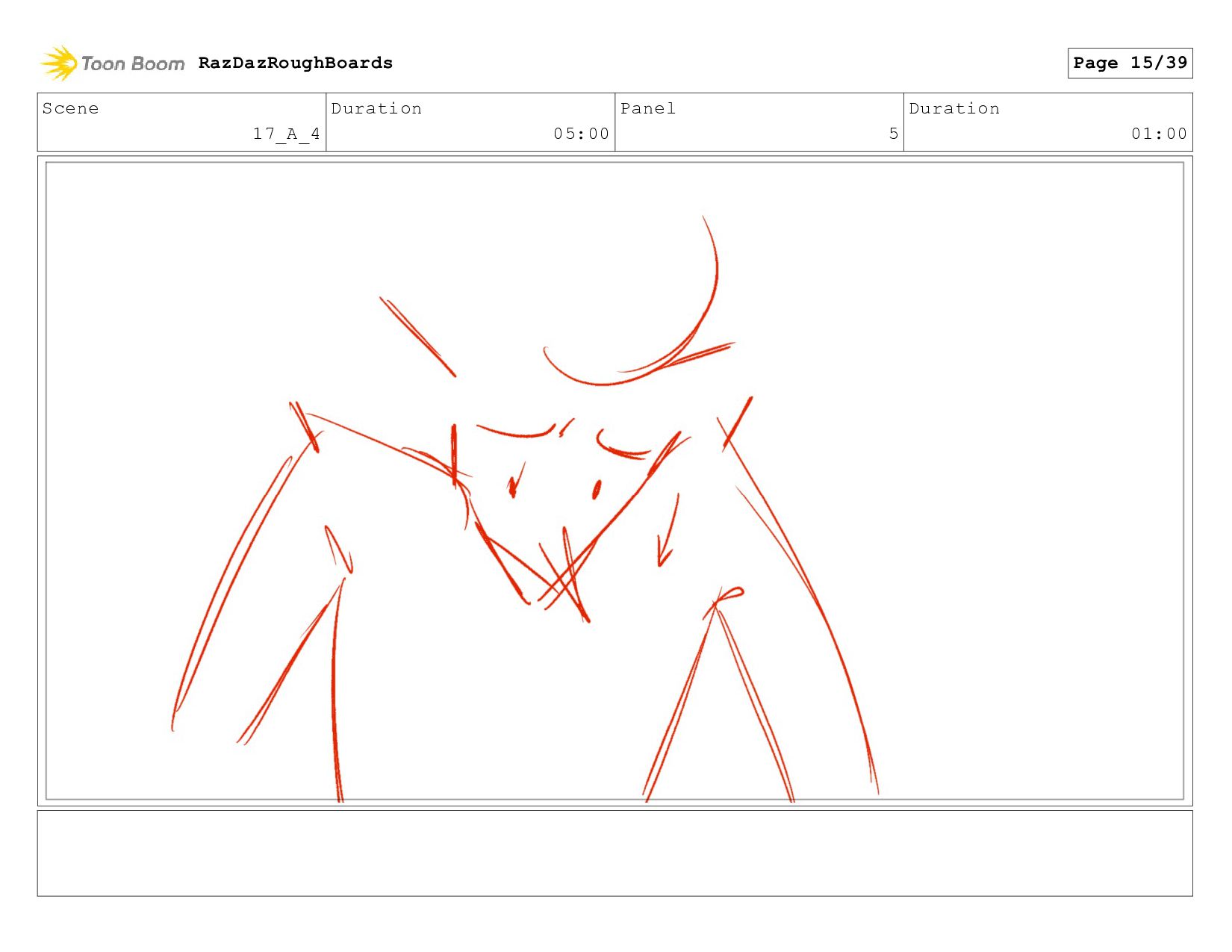Image resolution: width=1232 pixels, height=952 pixels.
Task: Click the empty notes box below the panel
Action: [615, 853]
